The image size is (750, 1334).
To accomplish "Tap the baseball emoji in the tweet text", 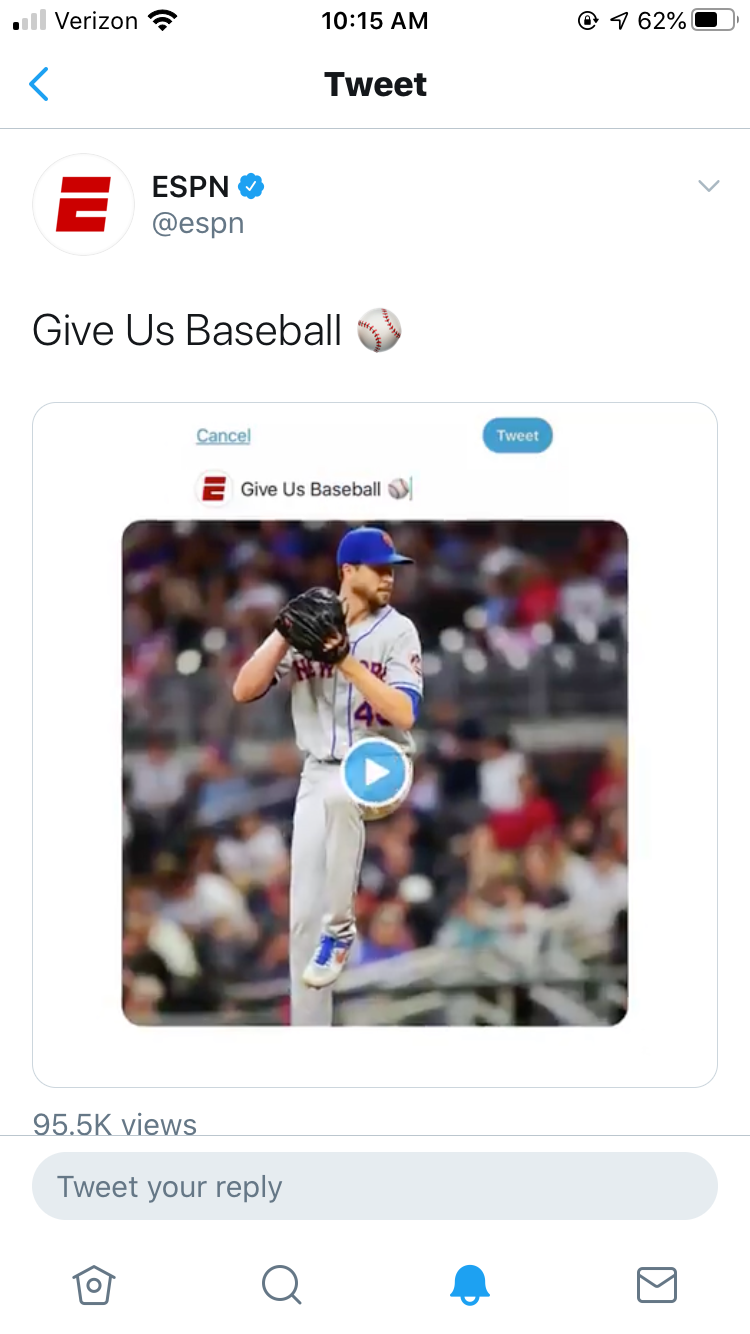I will click(x=379, y=330).
